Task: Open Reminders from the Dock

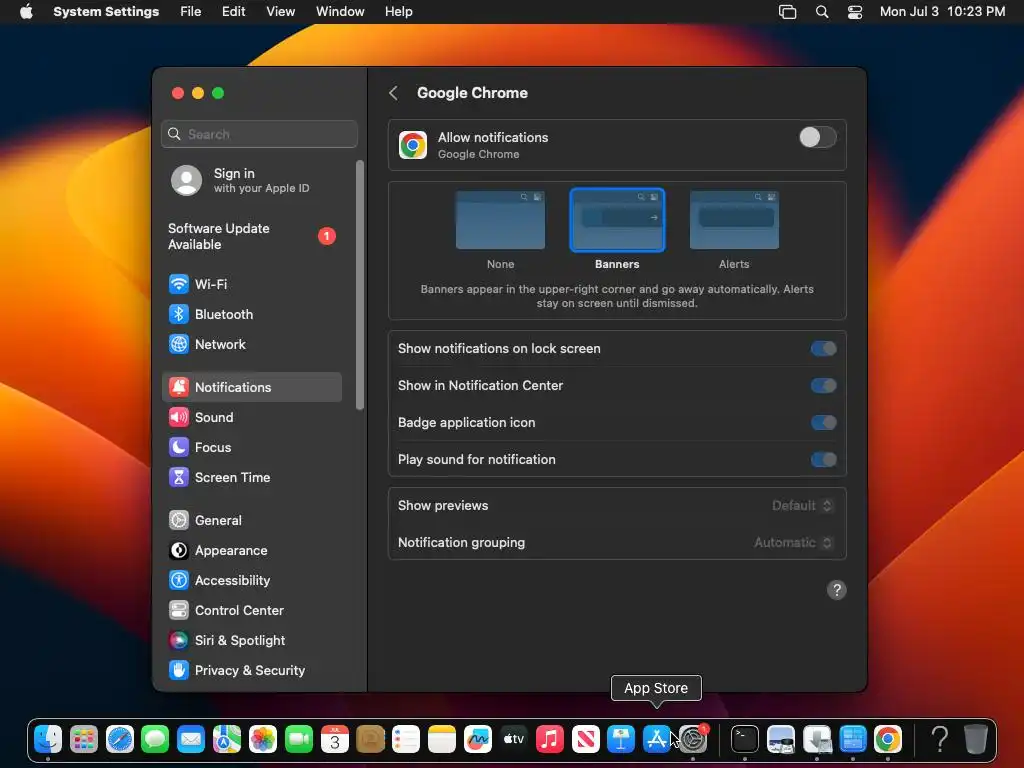Action: (406, 739)
